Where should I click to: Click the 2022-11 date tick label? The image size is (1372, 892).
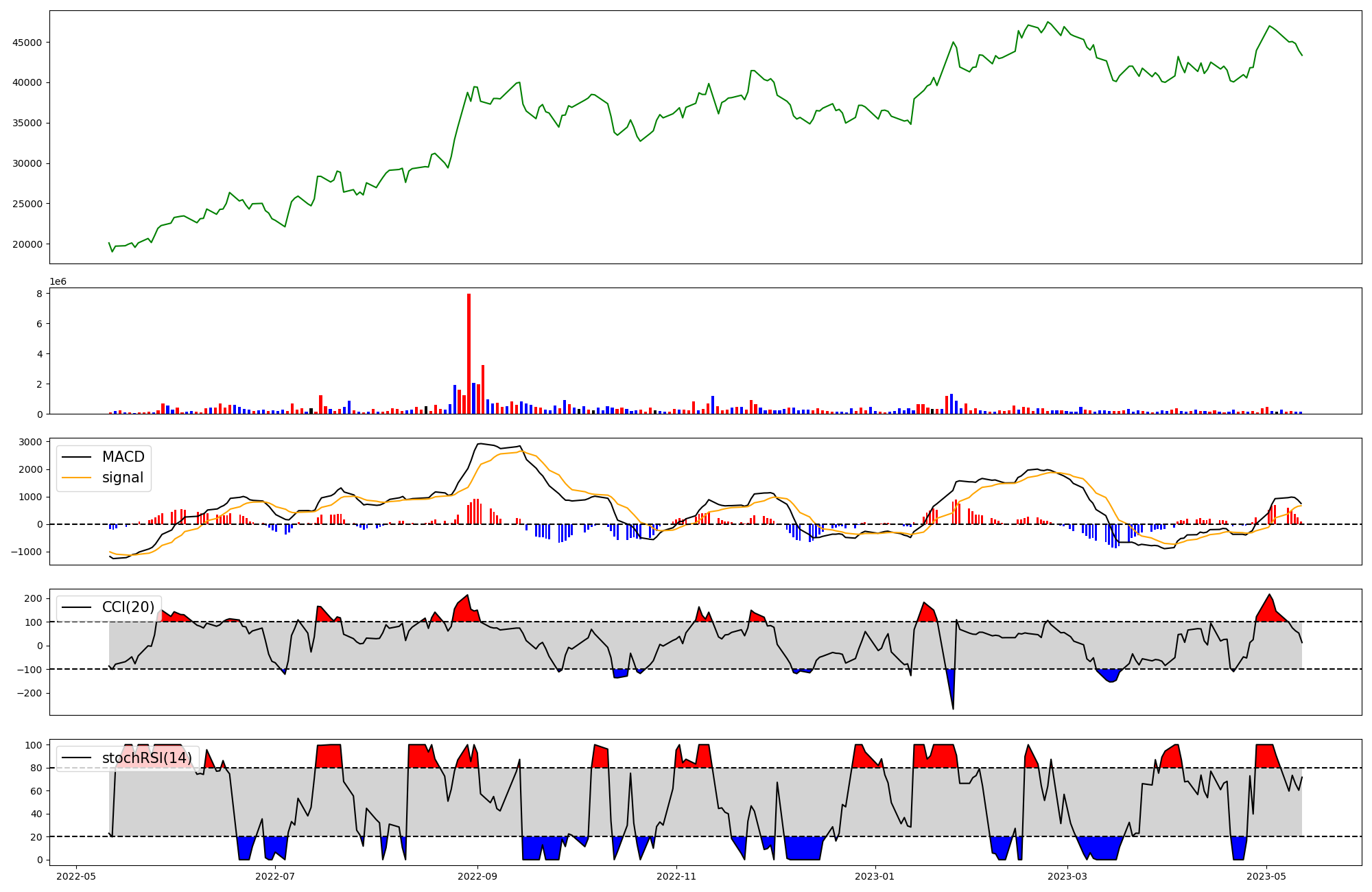[676, 876]
